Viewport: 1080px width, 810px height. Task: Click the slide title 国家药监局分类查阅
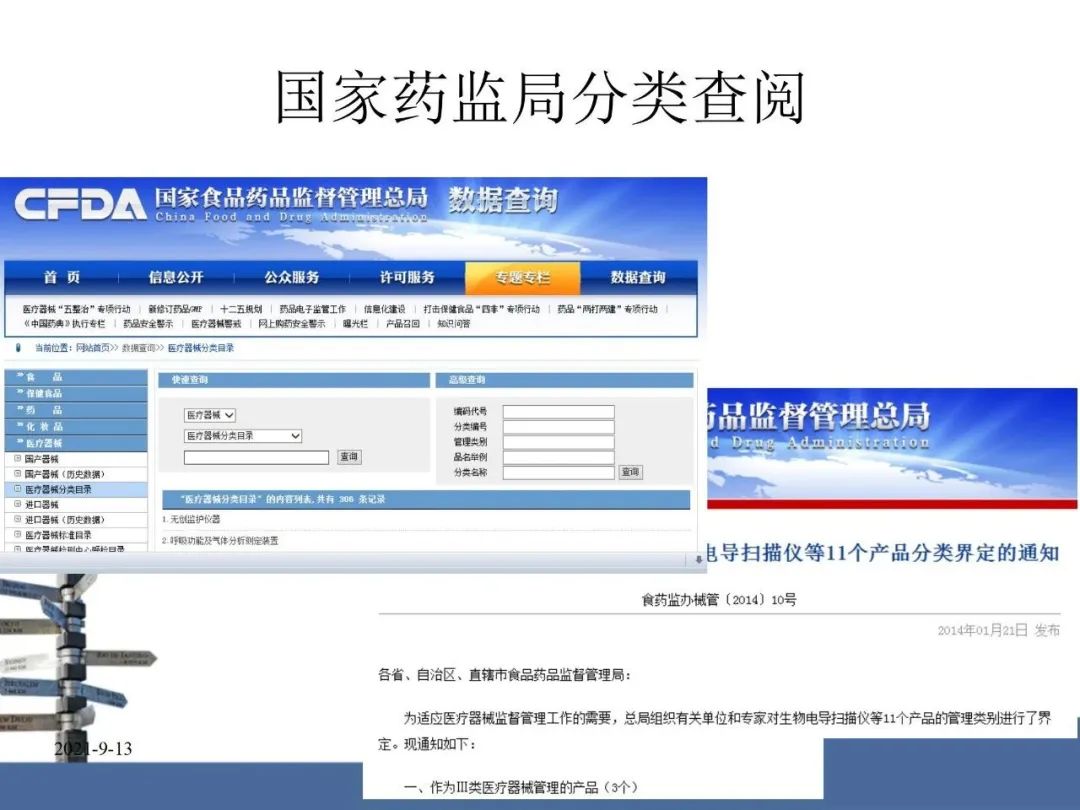540,97
